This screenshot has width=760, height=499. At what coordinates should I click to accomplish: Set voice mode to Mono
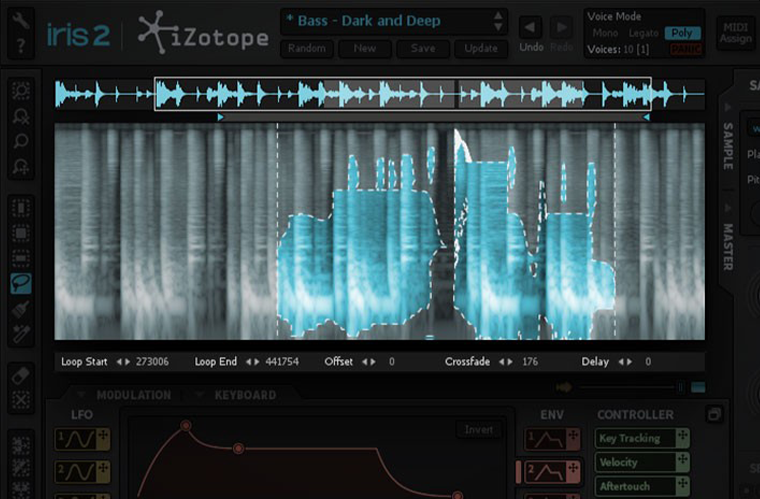(x=605, y=33)
